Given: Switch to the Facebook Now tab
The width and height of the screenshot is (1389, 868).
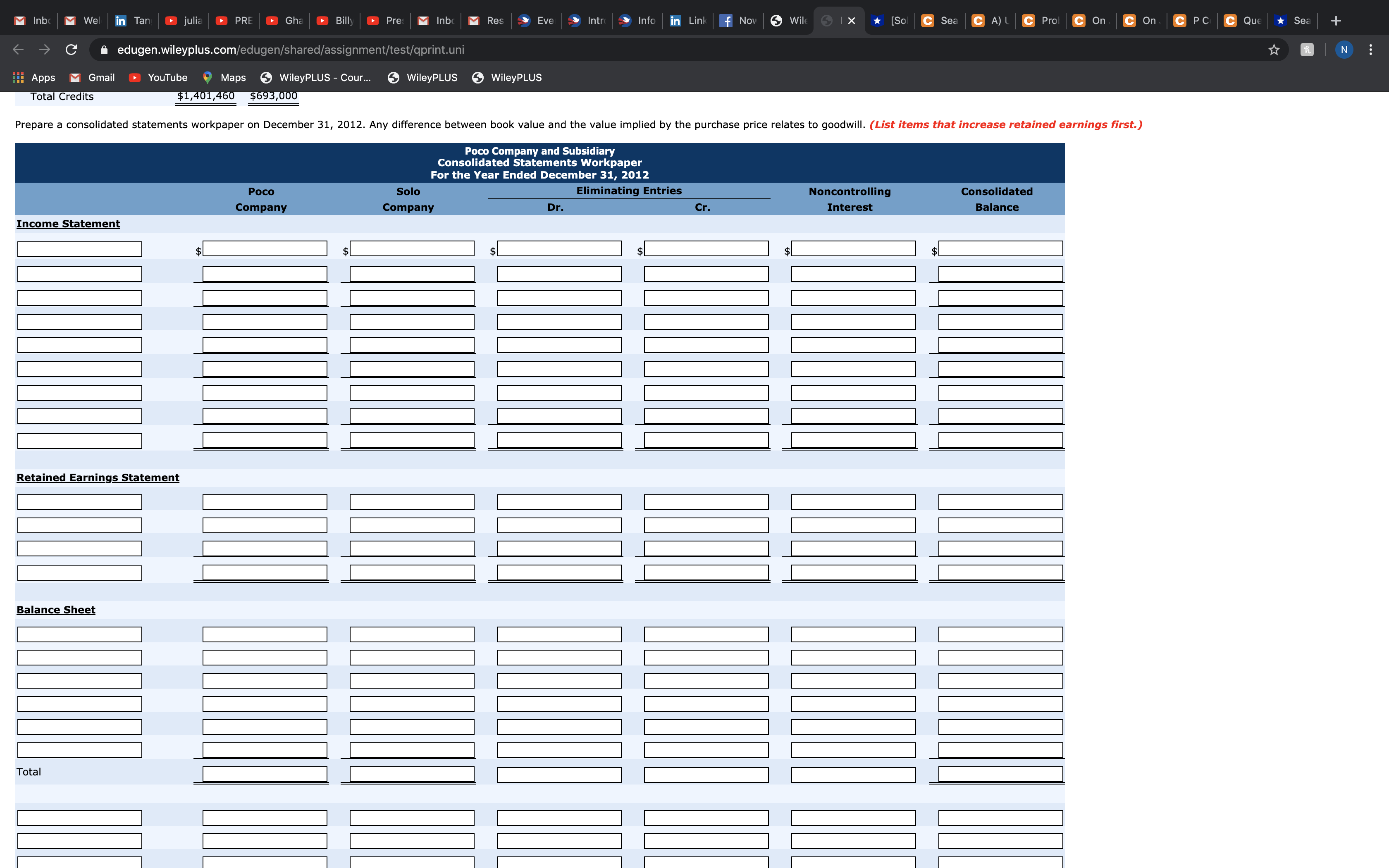Looking at the screenshot, I should tap(739, 21).
